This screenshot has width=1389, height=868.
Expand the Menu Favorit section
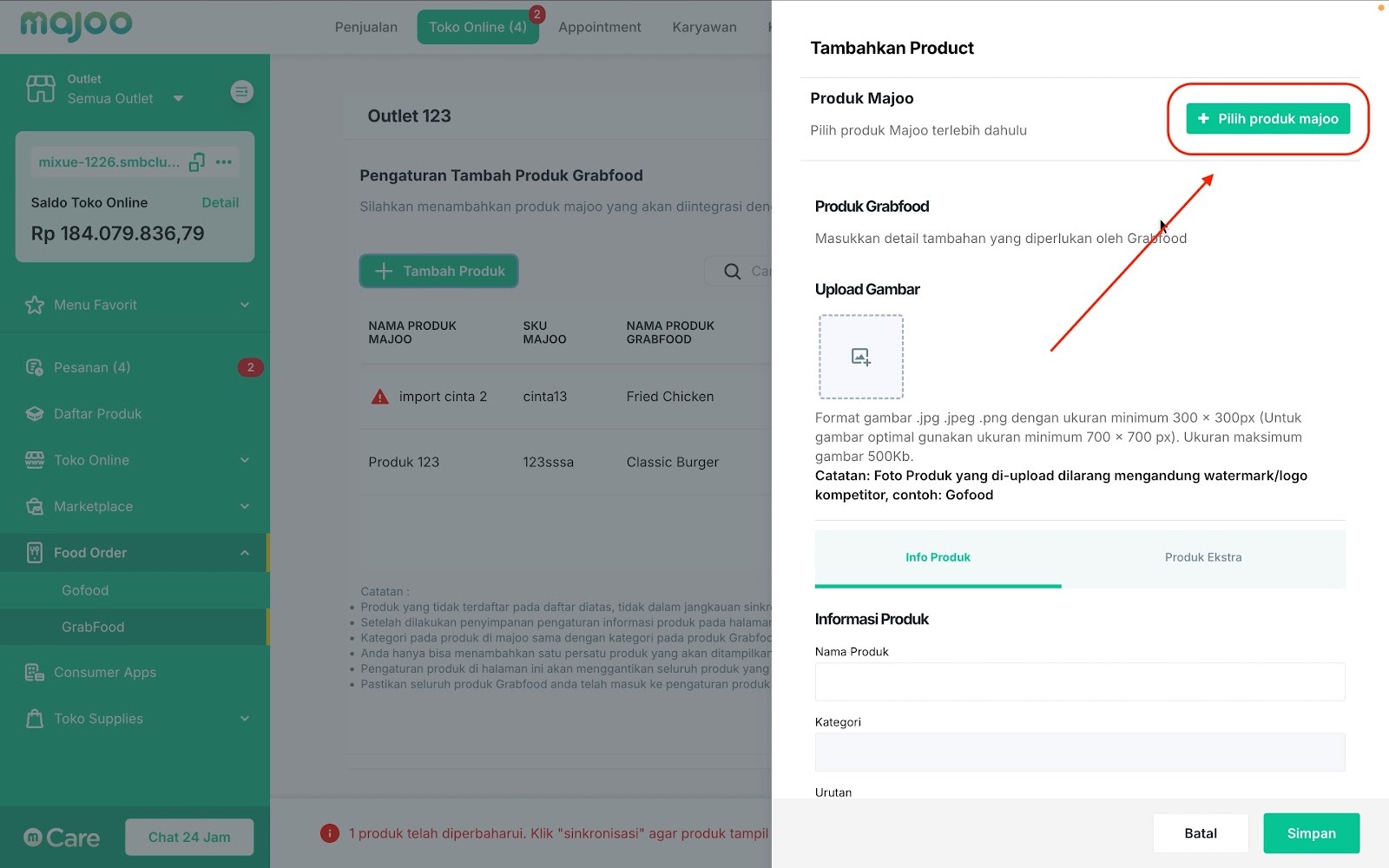click(x=245, y=305)
